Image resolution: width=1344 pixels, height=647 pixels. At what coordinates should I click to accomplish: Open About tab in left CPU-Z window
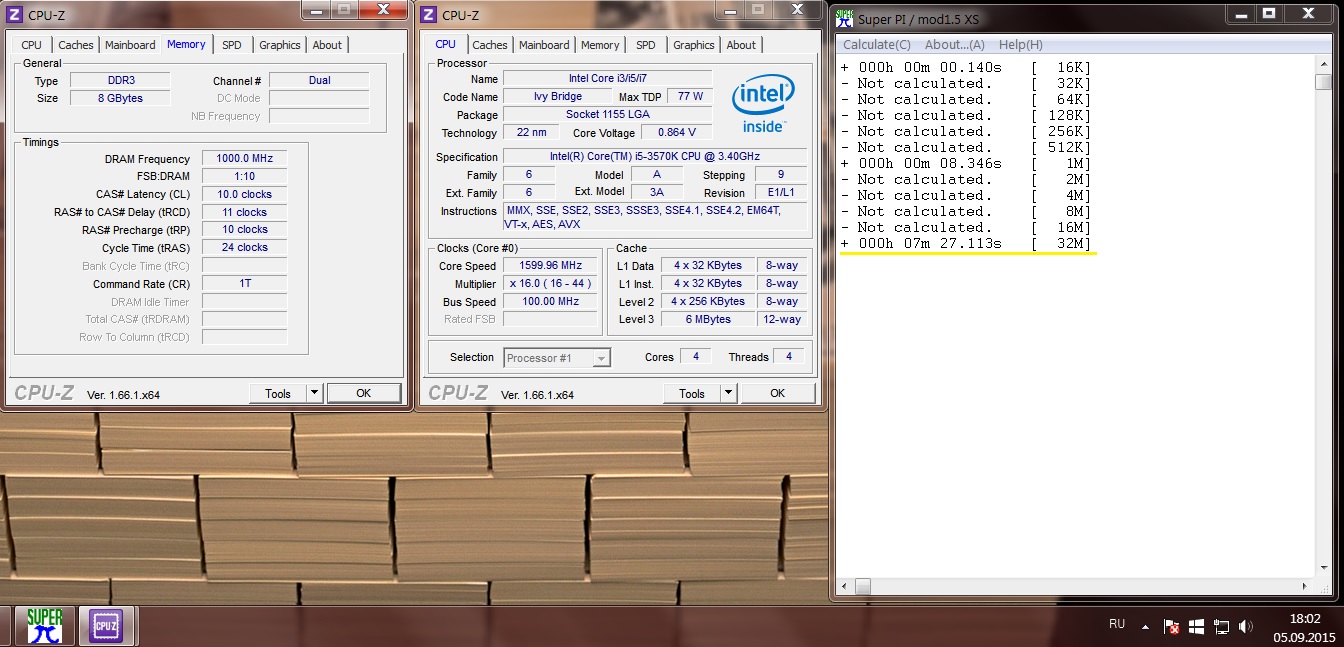(x=327, y=45)
